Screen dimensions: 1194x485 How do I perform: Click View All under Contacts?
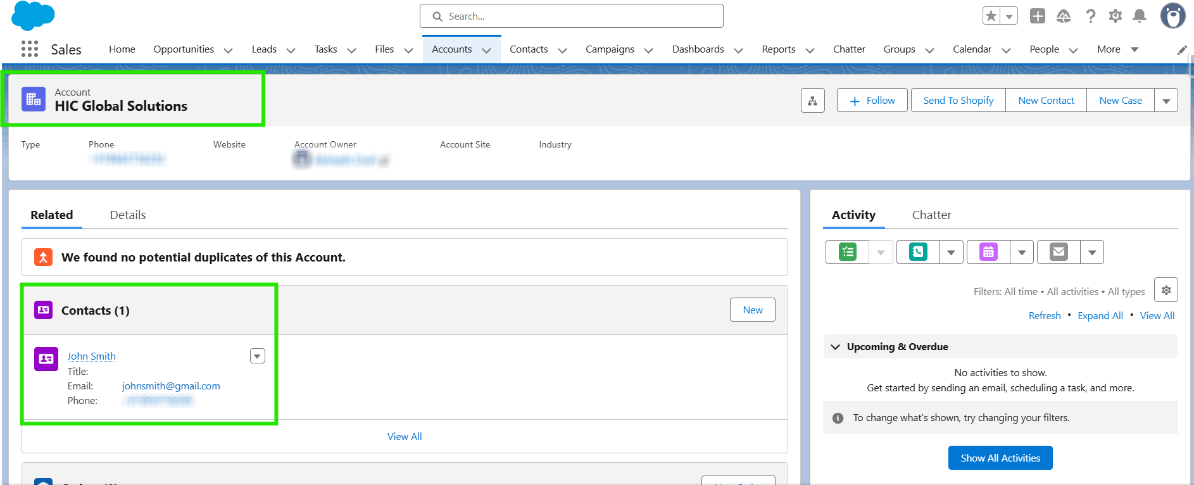pos(404,436)
